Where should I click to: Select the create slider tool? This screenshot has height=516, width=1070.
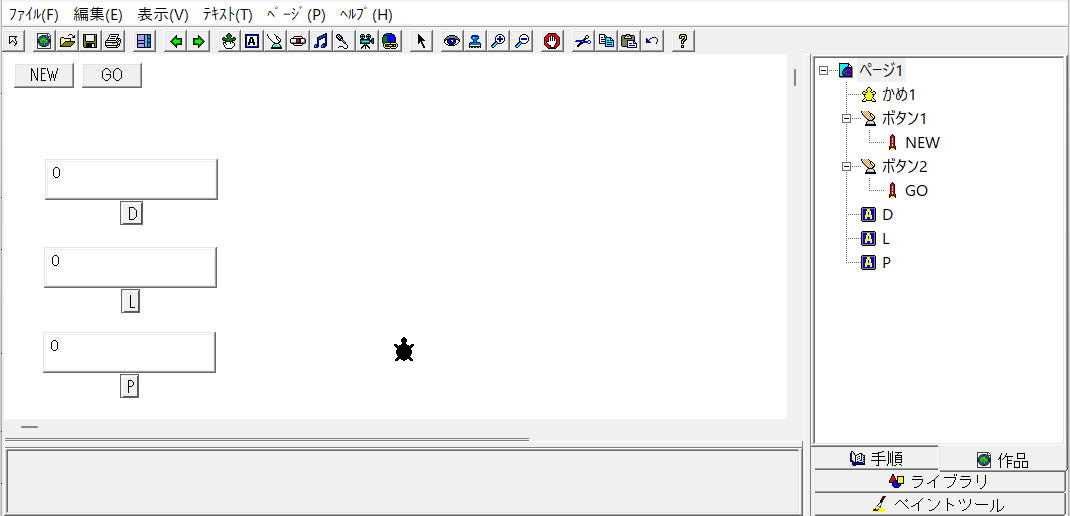pyautogui.click(x=298, y=42)
